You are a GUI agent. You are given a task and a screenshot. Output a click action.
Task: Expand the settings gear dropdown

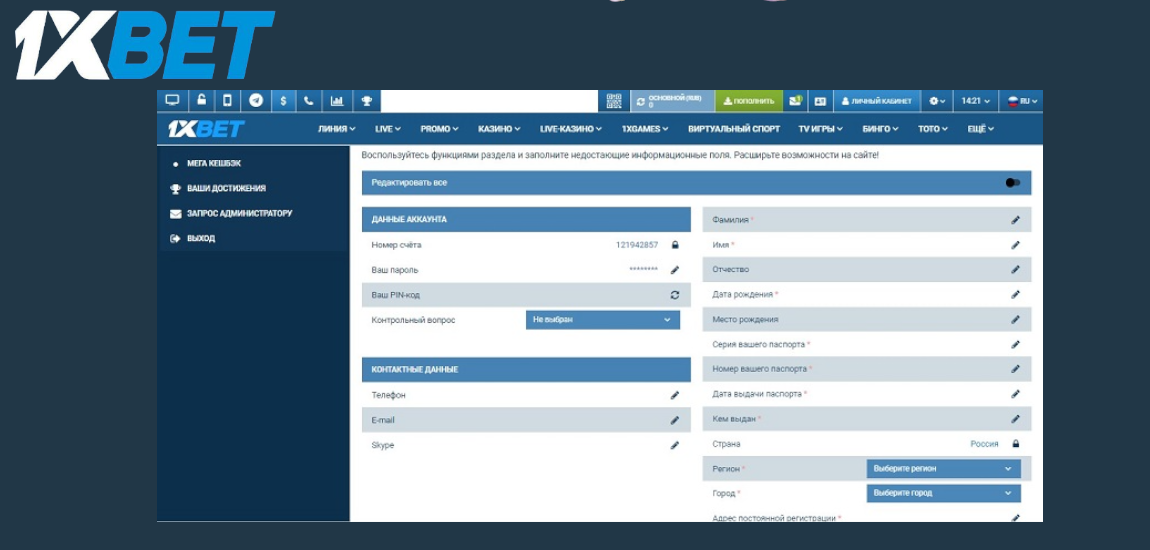937,100
